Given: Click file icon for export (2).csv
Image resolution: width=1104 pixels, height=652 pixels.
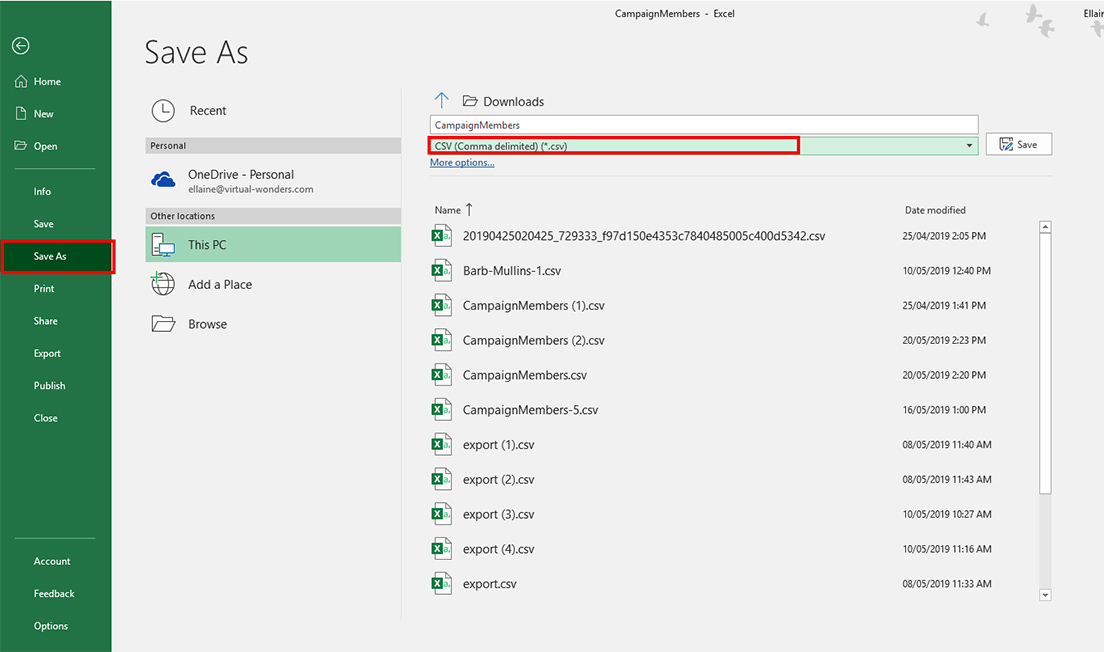Looking at the screenshot, I should [441, 479].
